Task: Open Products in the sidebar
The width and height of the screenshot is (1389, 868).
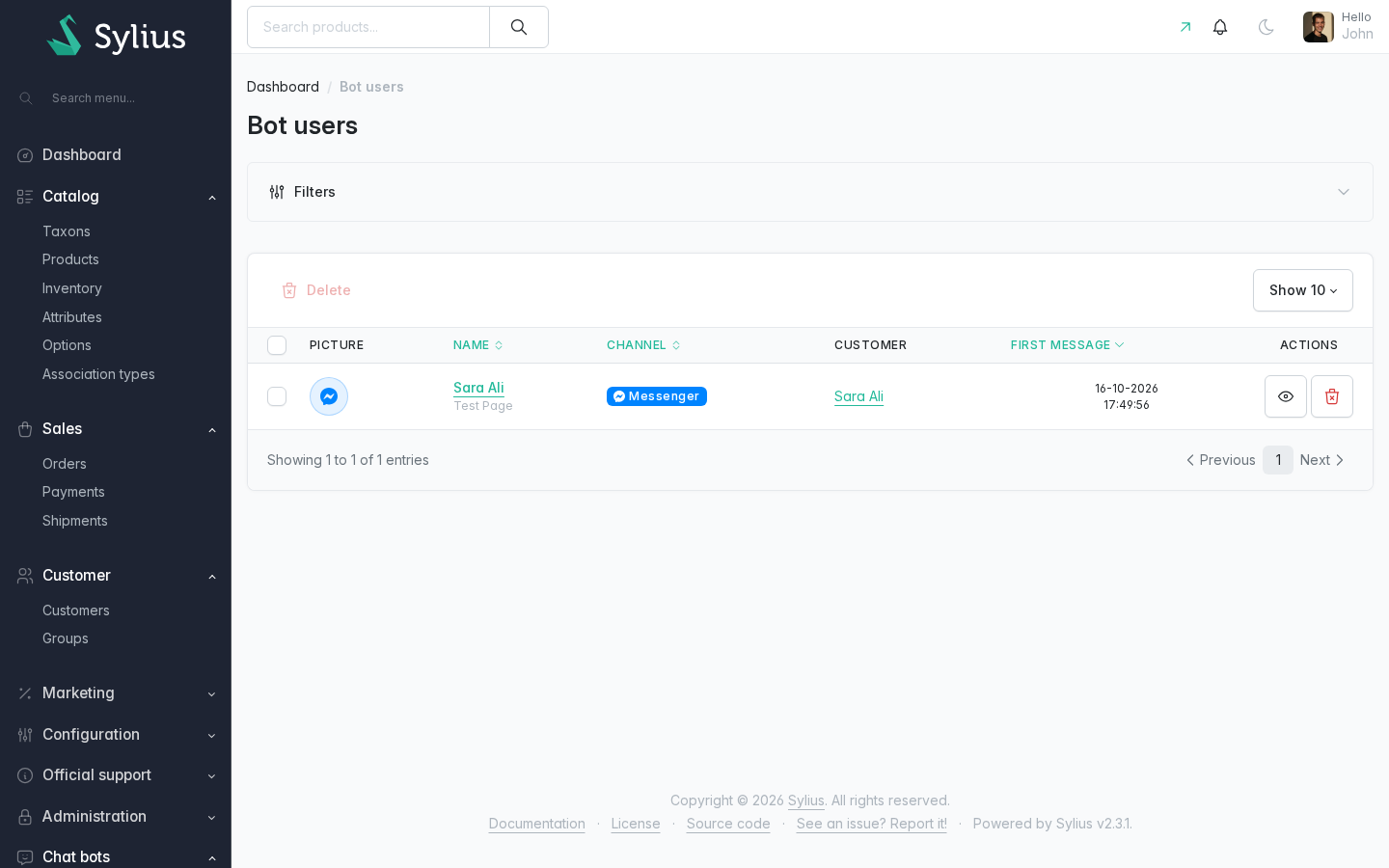Action: click(70, 259)
